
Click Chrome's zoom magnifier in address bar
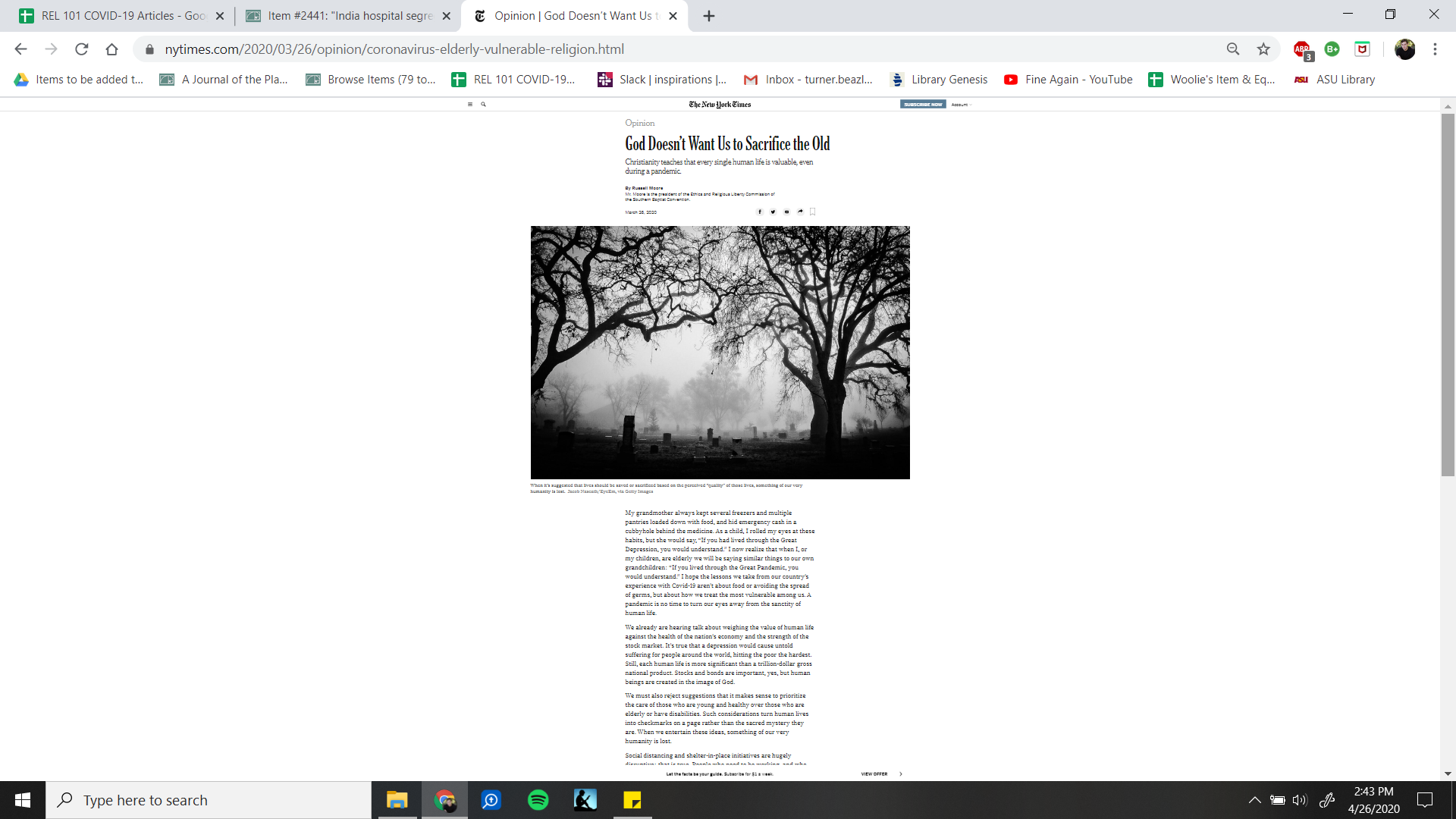tap(1233, 49)
